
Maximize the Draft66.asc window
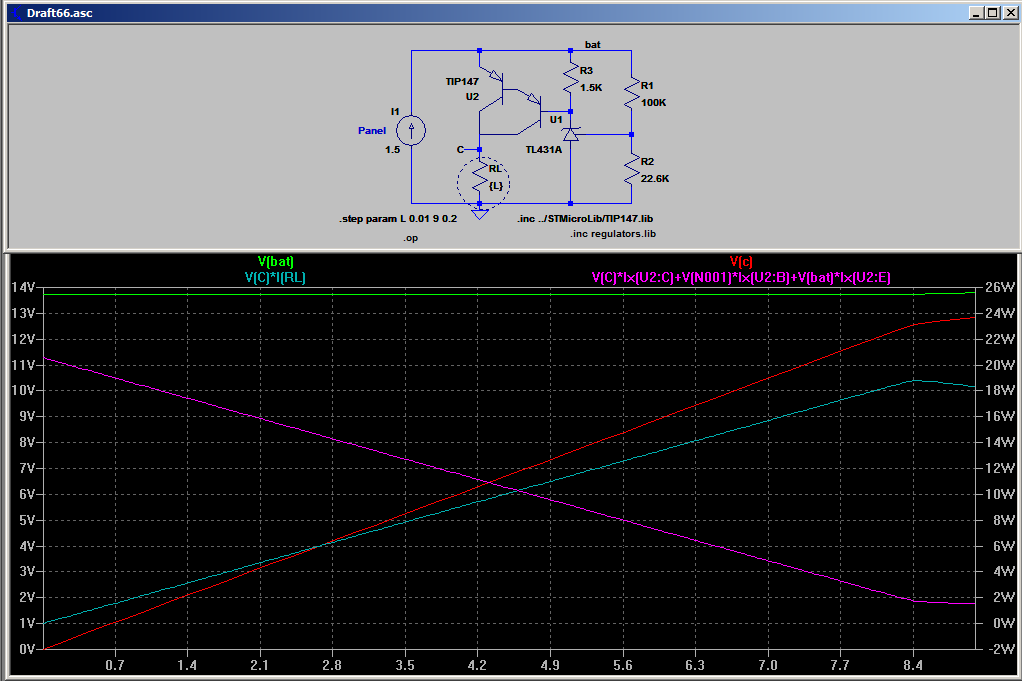point(992,13)
